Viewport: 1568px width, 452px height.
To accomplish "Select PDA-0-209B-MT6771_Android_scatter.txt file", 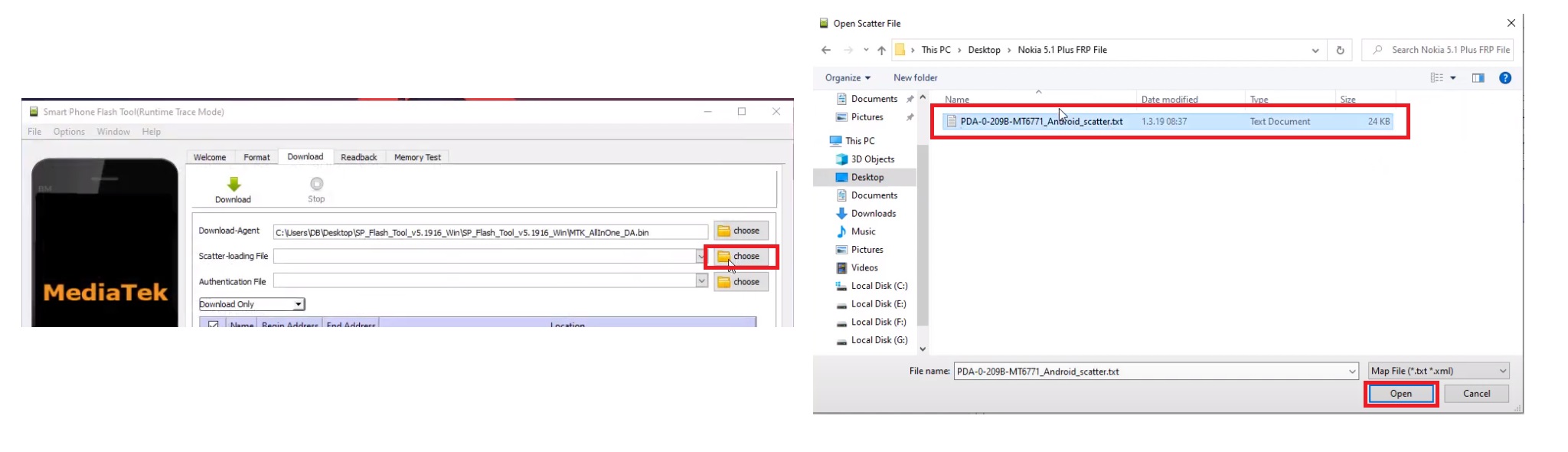I will (1168, 121).
